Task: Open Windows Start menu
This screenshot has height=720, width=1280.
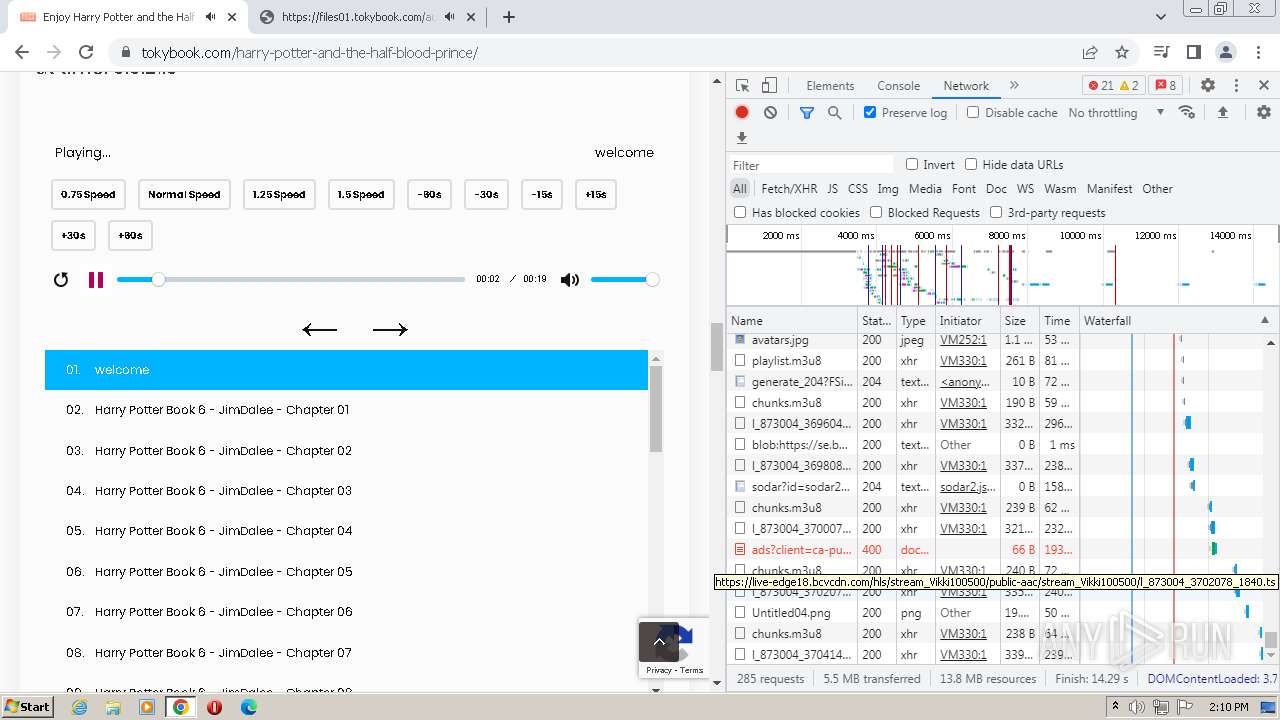Action: pos(27,706)
